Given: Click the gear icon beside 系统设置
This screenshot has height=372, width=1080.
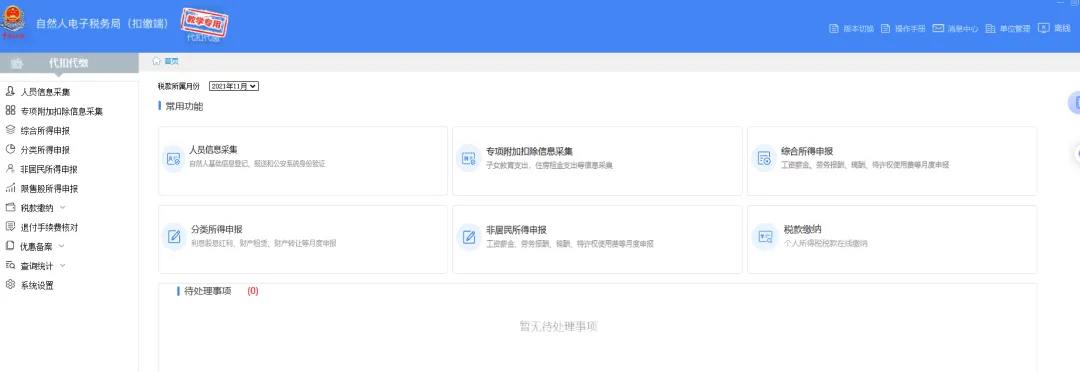Looking at the screenshot, I should [x=10, y=285].
